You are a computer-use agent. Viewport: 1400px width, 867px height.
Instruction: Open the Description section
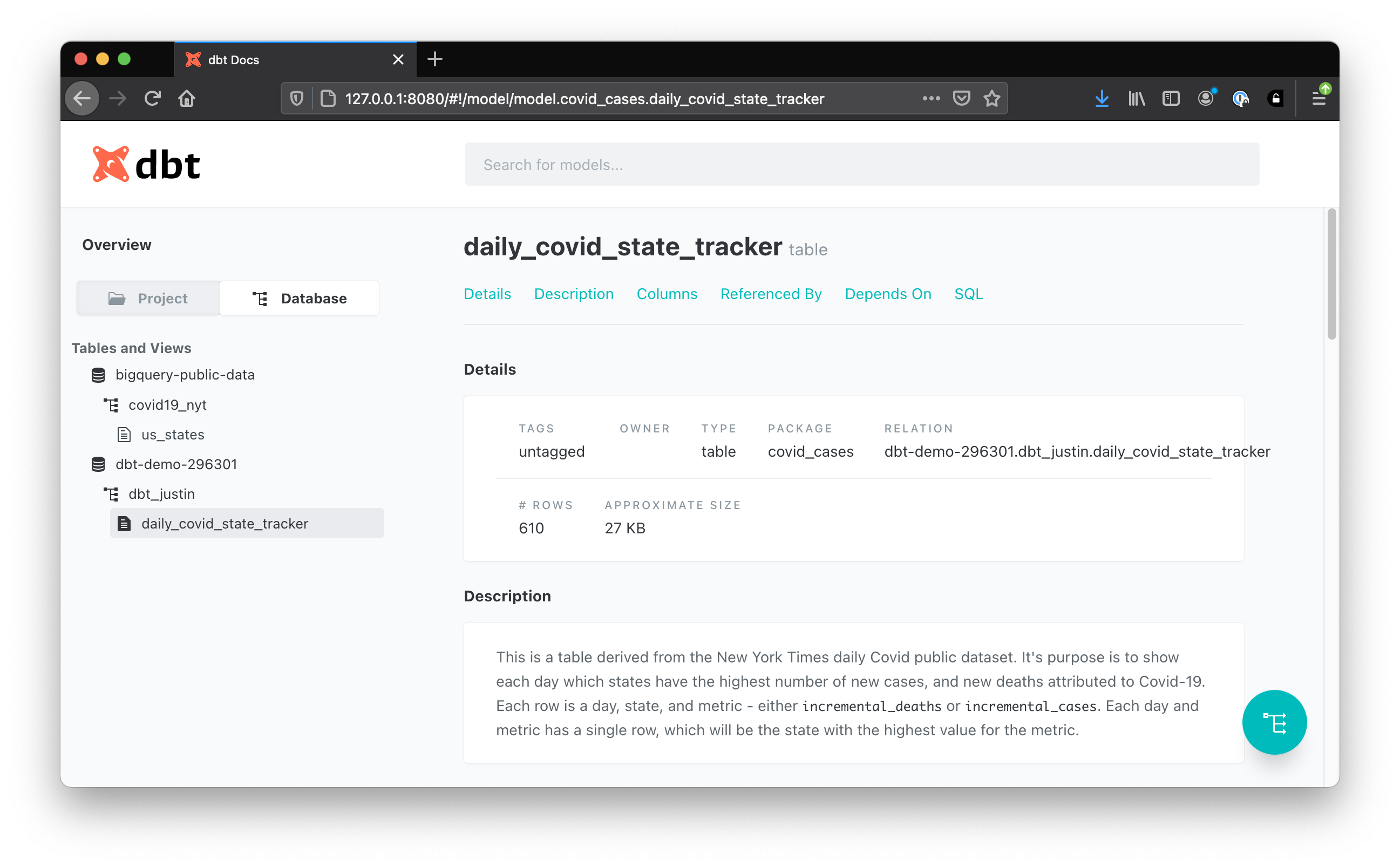click(x=574, y=293)
